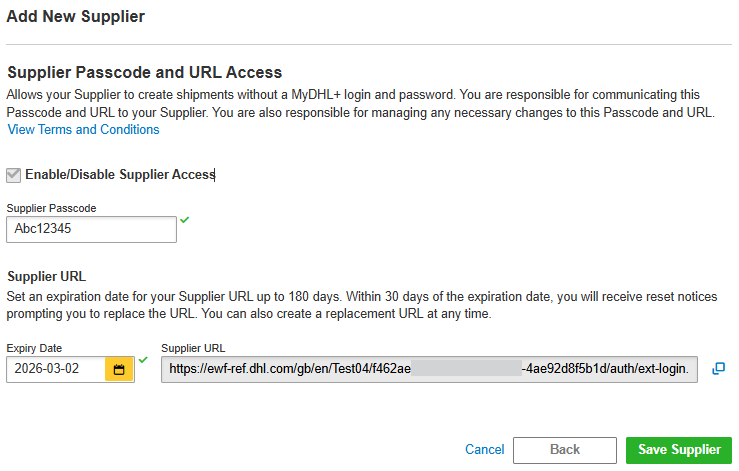Toggle the Enable/Disable Supplier Access checkbox
Image resolution: width=739 pixels, height=471 pixels.
pyautogui.click(x=13, y=175)
